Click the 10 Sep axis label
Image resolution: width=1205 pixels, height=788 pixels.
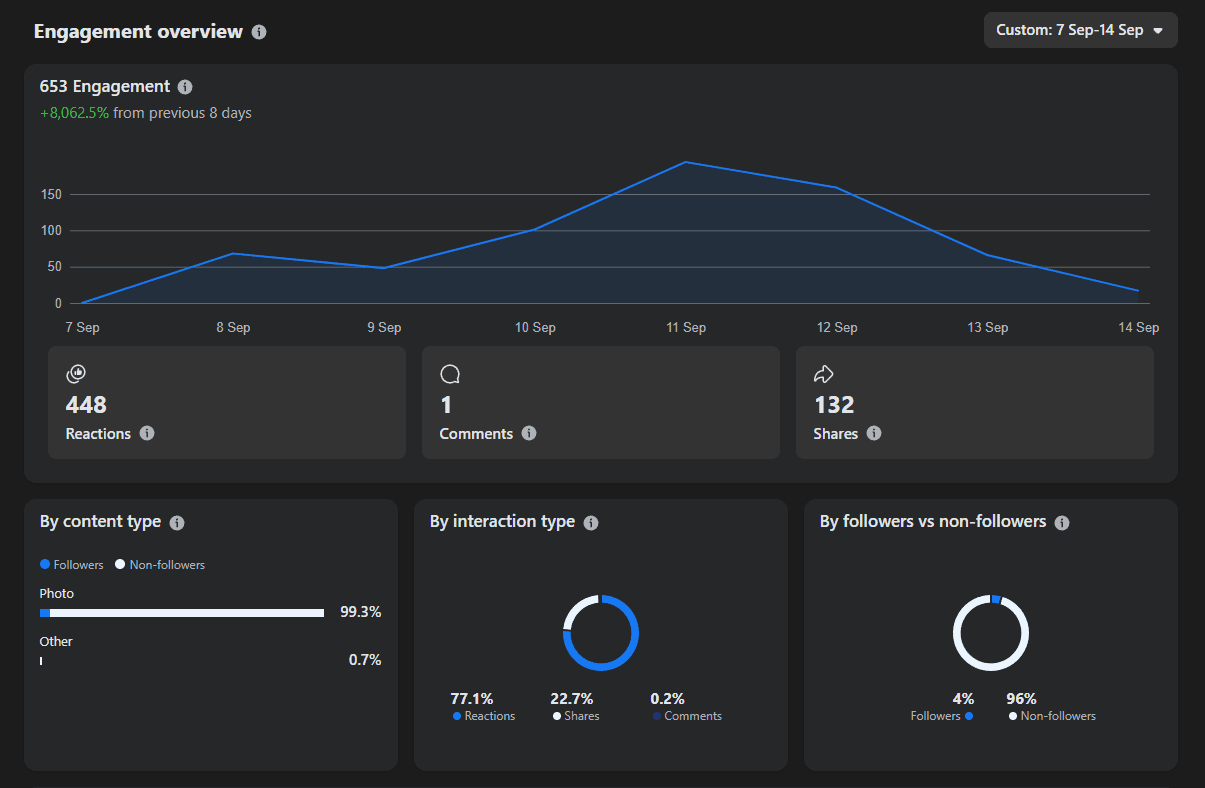click(535, 328)
